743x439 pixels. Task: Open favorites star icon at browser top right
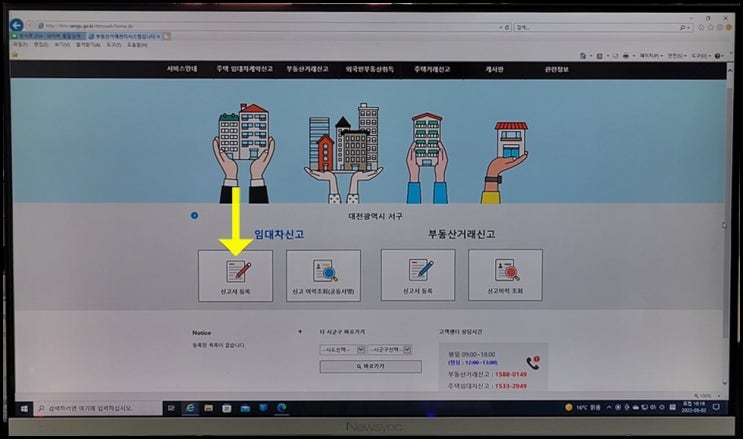pyautogui.click(x=710, y=28)
